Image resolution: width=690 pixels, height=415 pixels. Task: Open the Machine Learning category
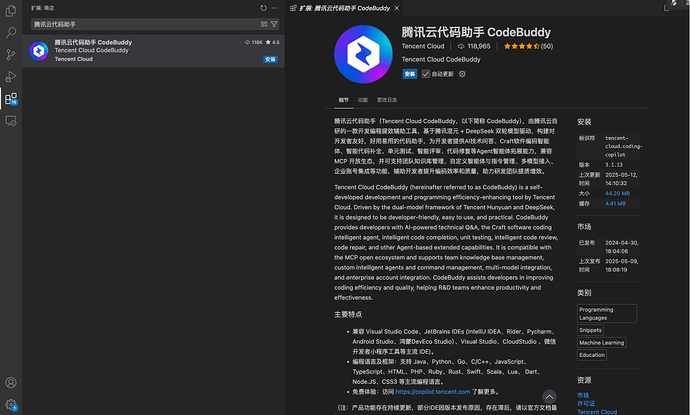coord(602,342)
